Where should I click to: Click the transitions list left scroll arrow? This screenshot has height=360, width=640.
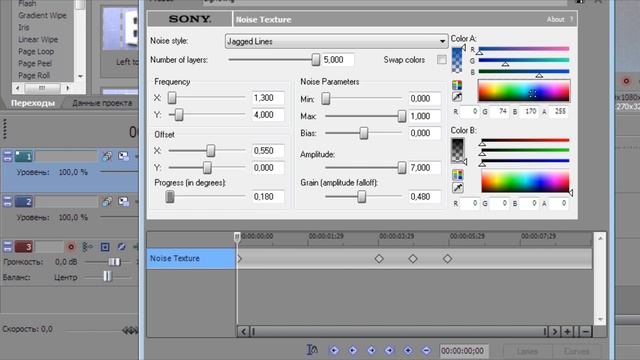[17, 88]
